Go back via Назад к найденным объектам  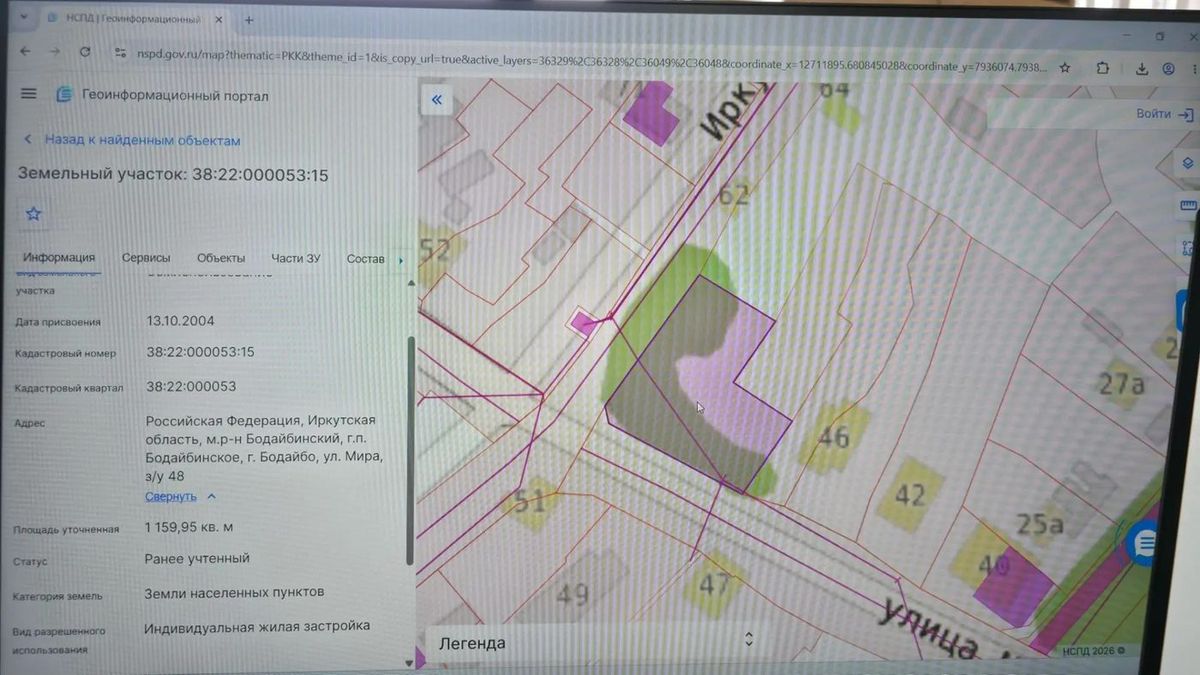point(131,140)
